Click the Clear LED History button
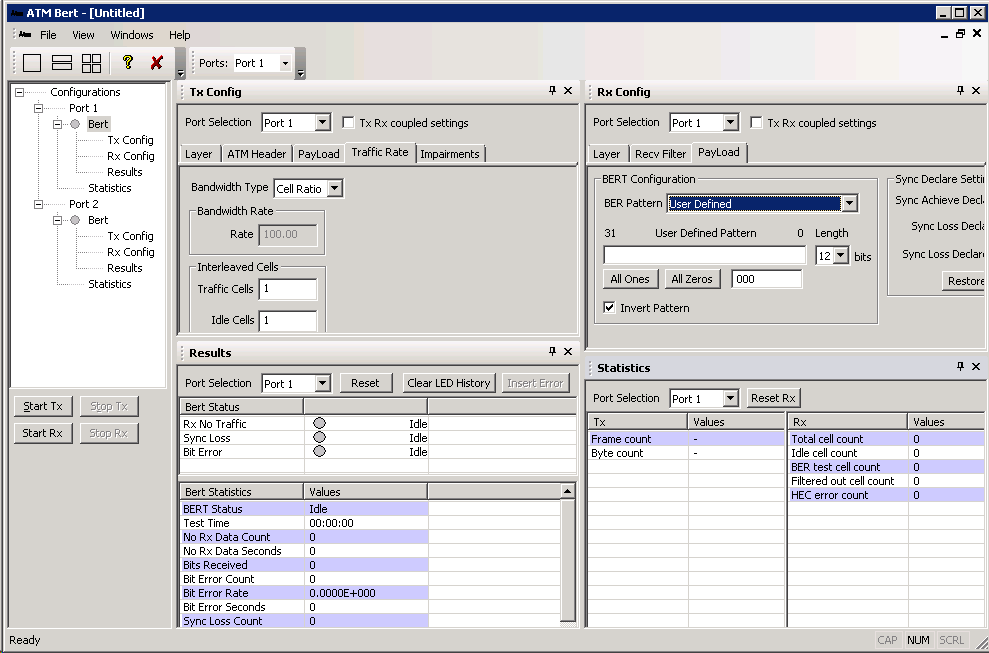 click(x=448, y=383)
